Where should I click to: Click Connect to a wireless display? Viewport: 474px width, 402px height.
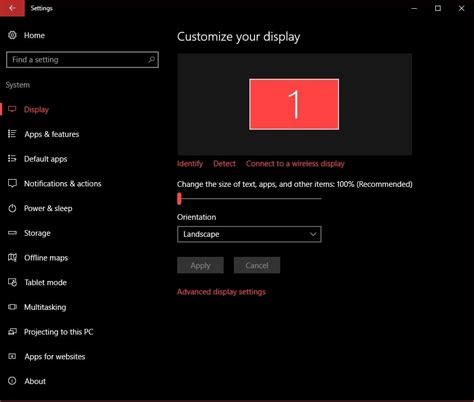coord(295,163)
